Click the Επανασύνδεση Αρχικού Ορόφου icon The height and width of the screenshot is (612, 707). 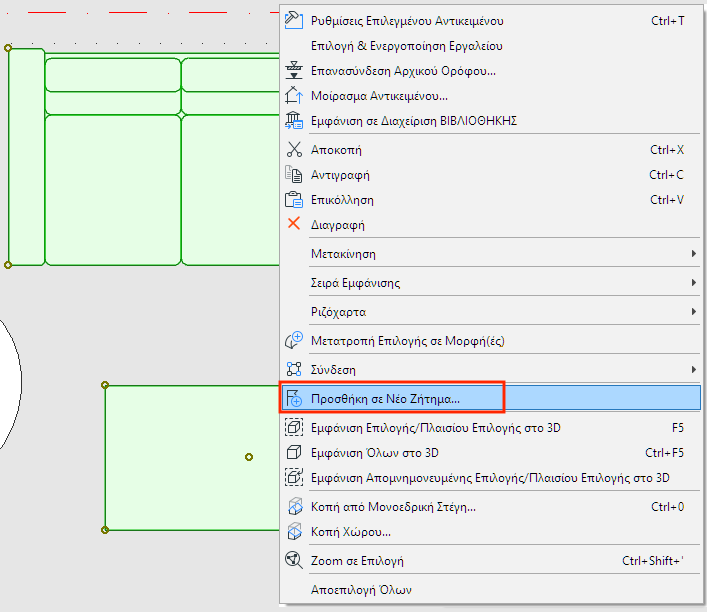pyautogui.click(x=294, y=70)
